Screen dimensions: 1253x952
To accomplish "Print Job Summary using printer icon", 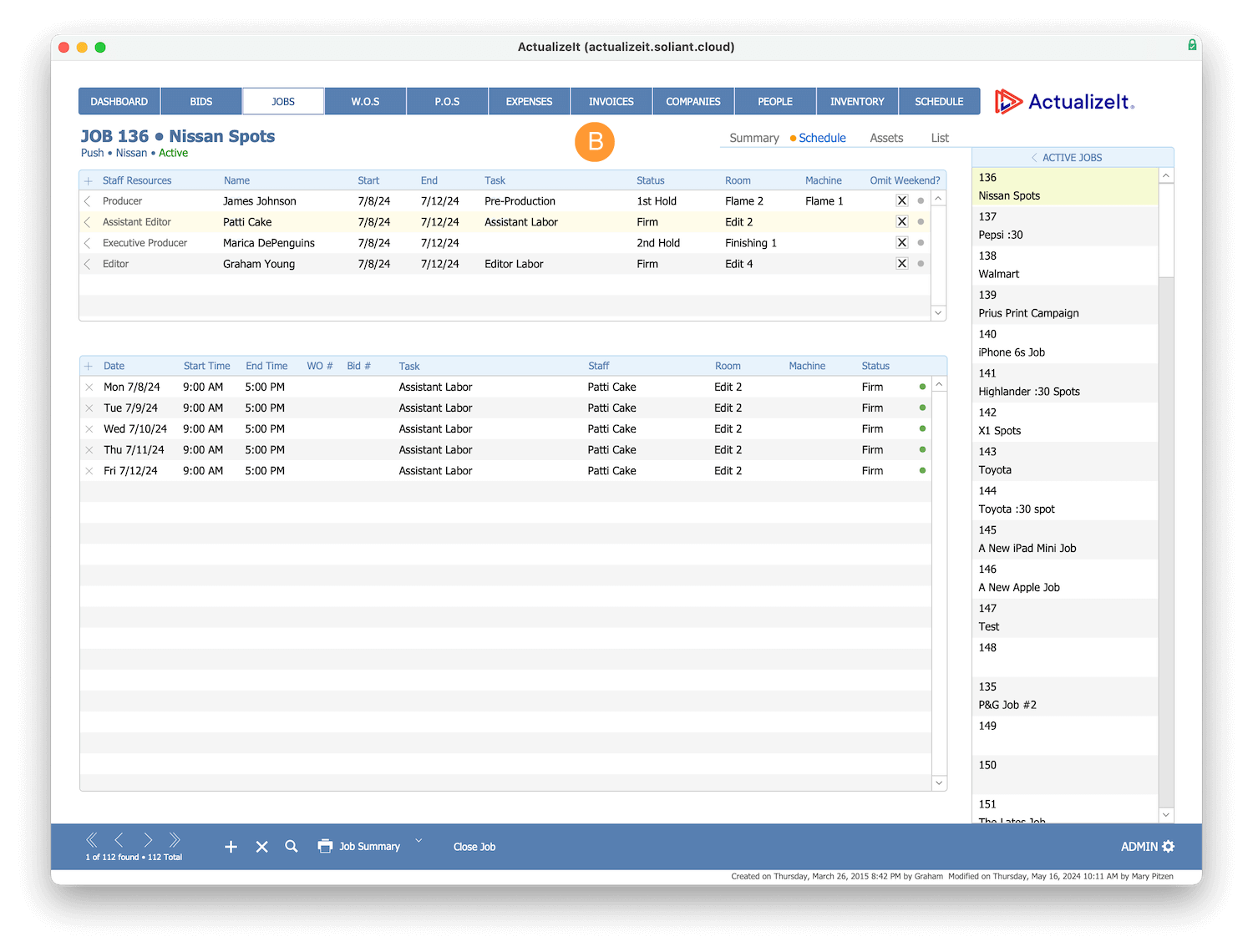I will coord(325,846).
